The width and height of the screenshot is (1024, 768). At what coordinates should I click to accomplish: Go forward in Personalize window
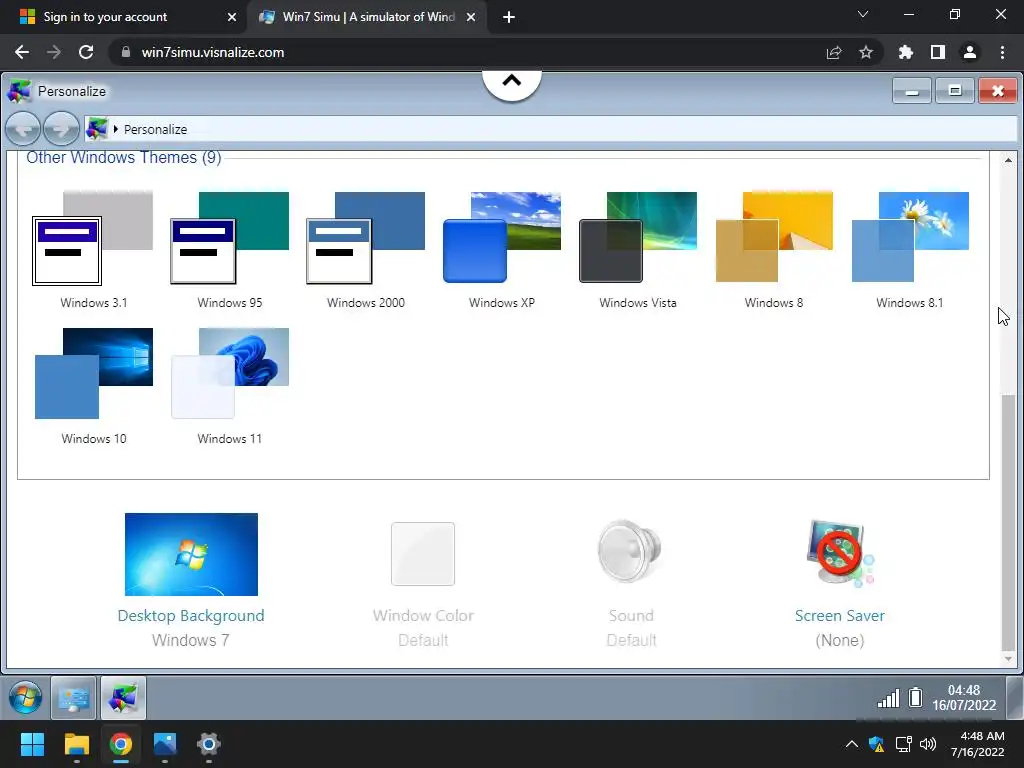(61, 129)
